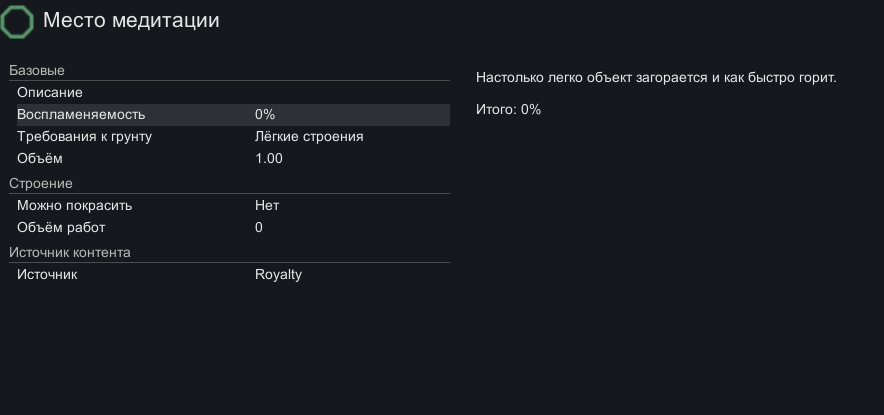The image size is (884, 415).
Task: Click the Лёгкие строения value
Action: click(x=309, y=137)
